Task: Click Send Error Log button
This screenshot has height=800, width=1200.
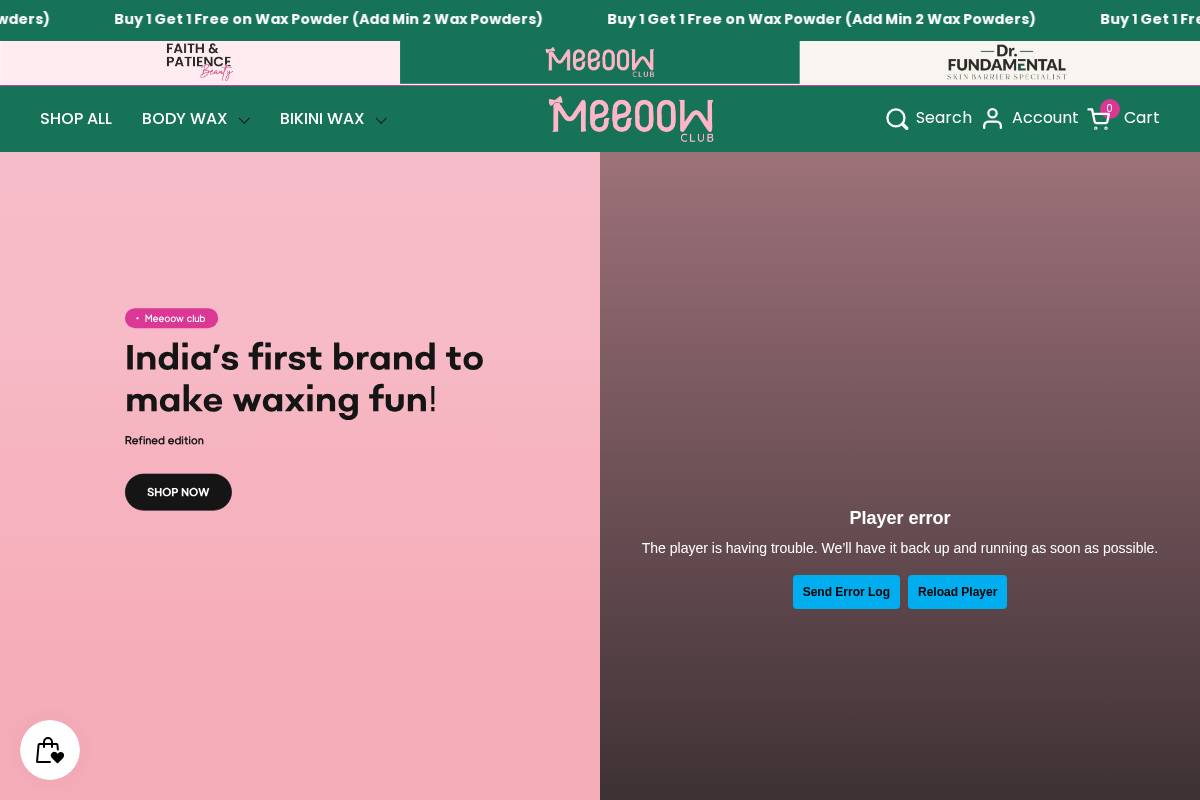Action: click(x=846, y=592)
